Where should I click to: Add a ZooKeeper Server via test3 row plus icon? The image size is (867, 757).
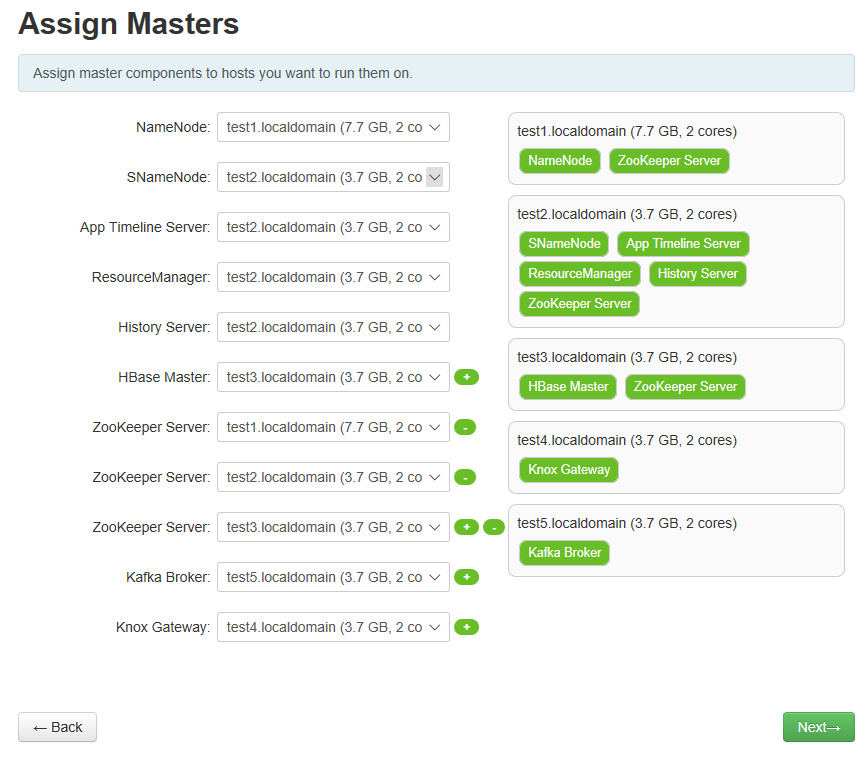click(466, 527)
